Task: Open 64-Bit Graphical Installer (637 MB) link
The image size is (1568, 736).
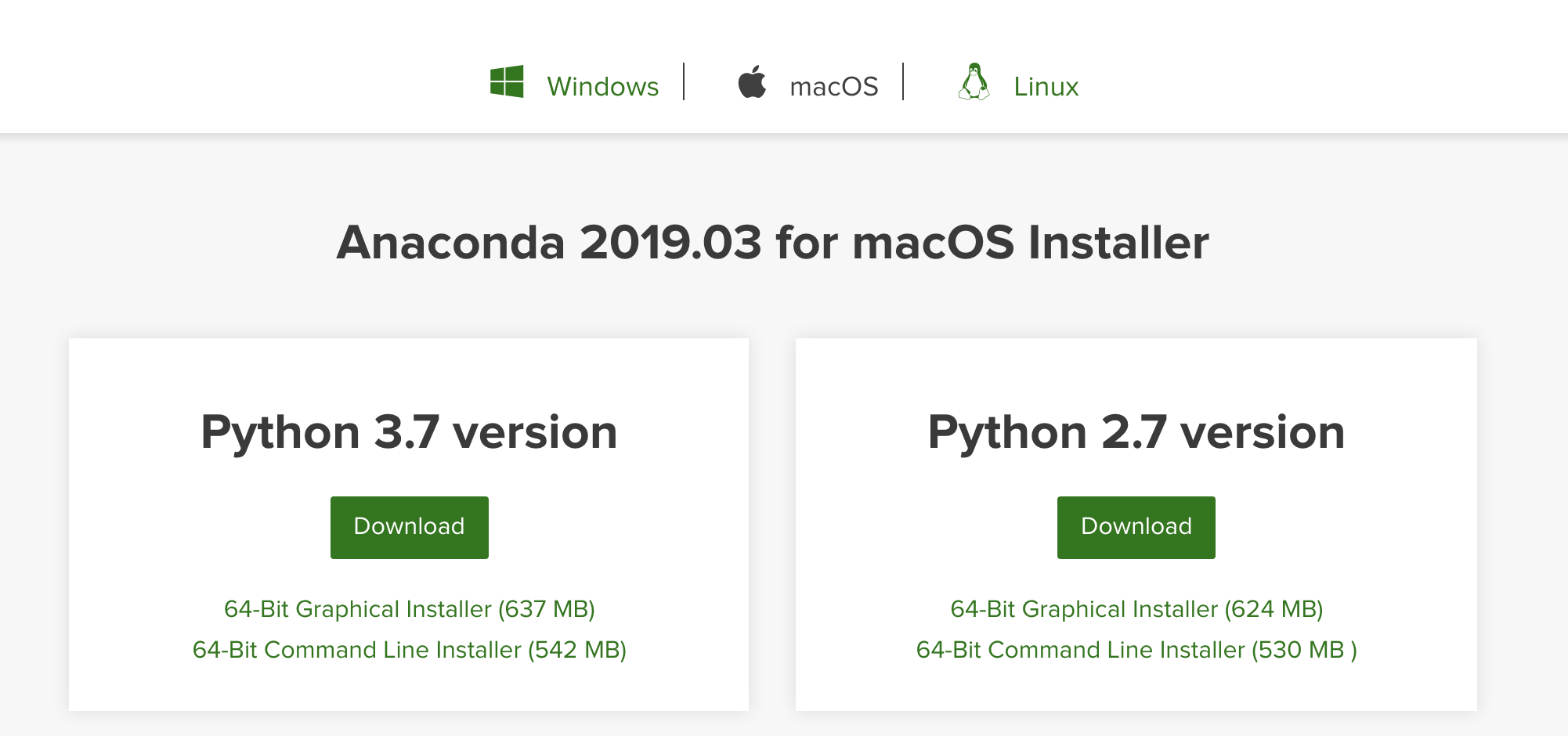Action: 409,609
